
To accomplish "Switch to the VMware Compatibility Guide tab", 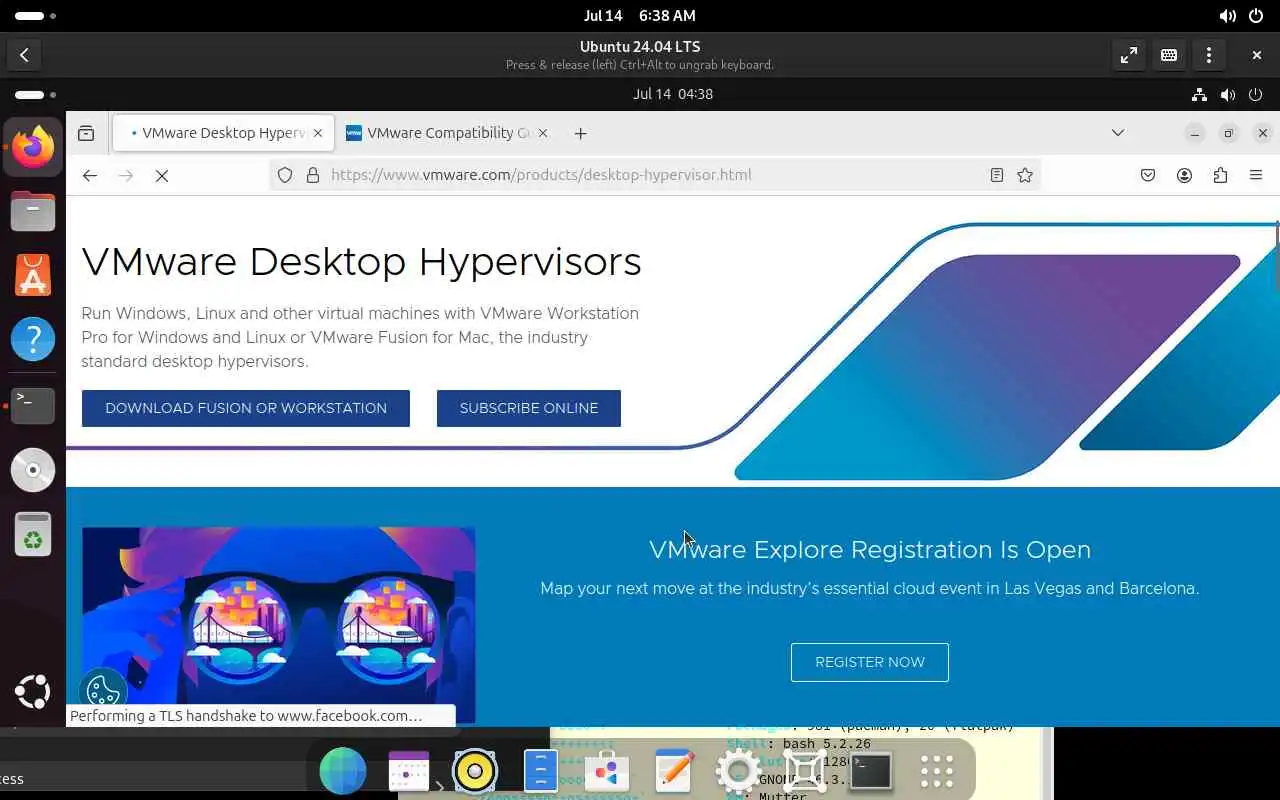I will coord(448,133).
